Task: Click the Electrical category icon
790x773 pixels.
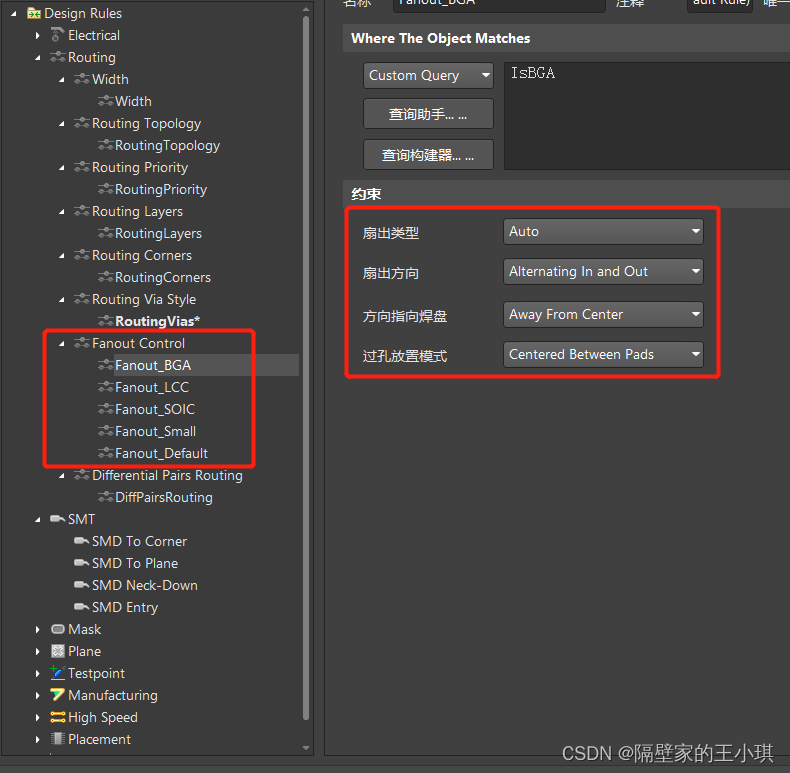Action: pos(58,35)
